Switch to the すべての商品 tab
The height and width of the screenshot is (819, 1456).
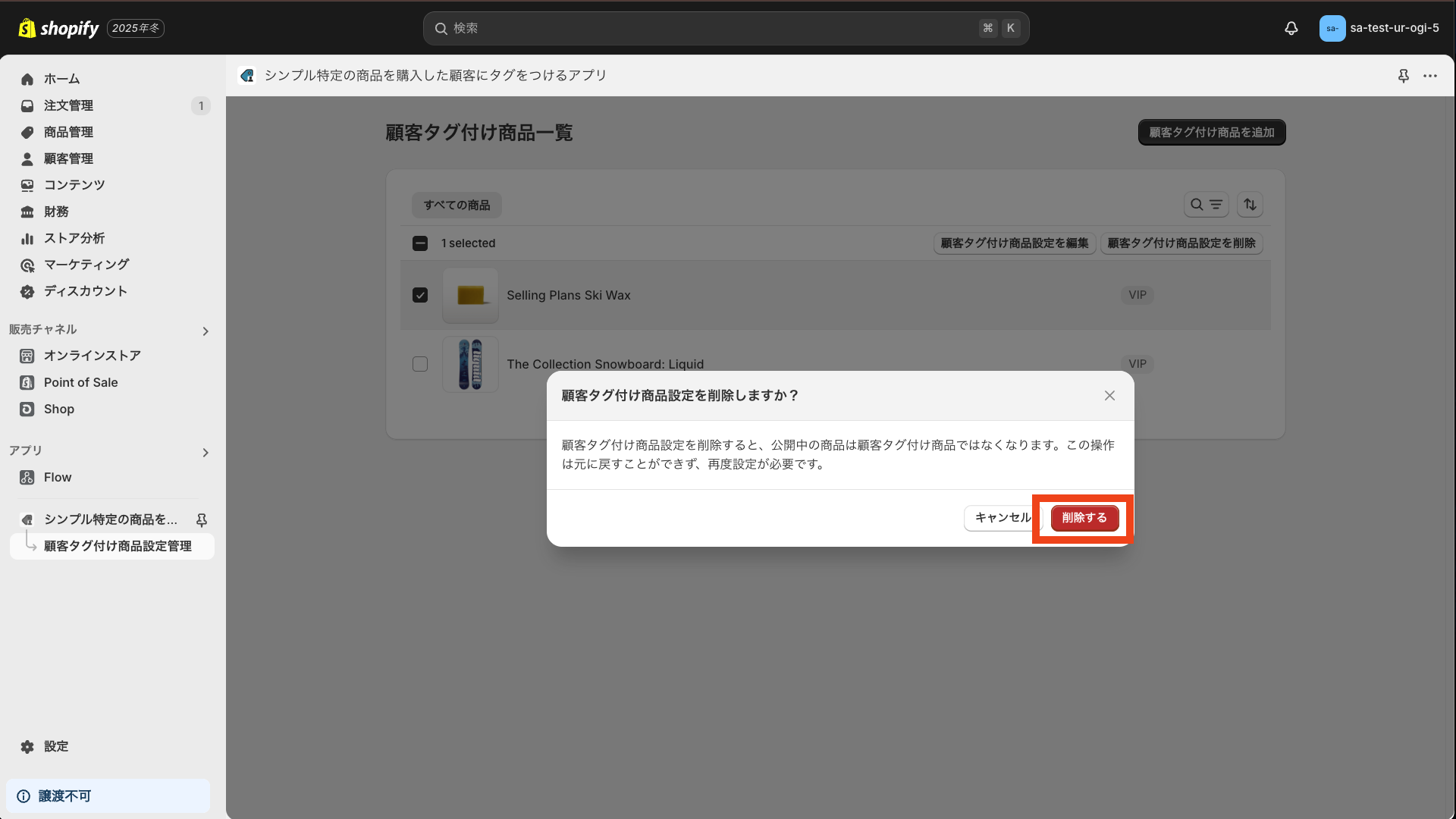456,205
